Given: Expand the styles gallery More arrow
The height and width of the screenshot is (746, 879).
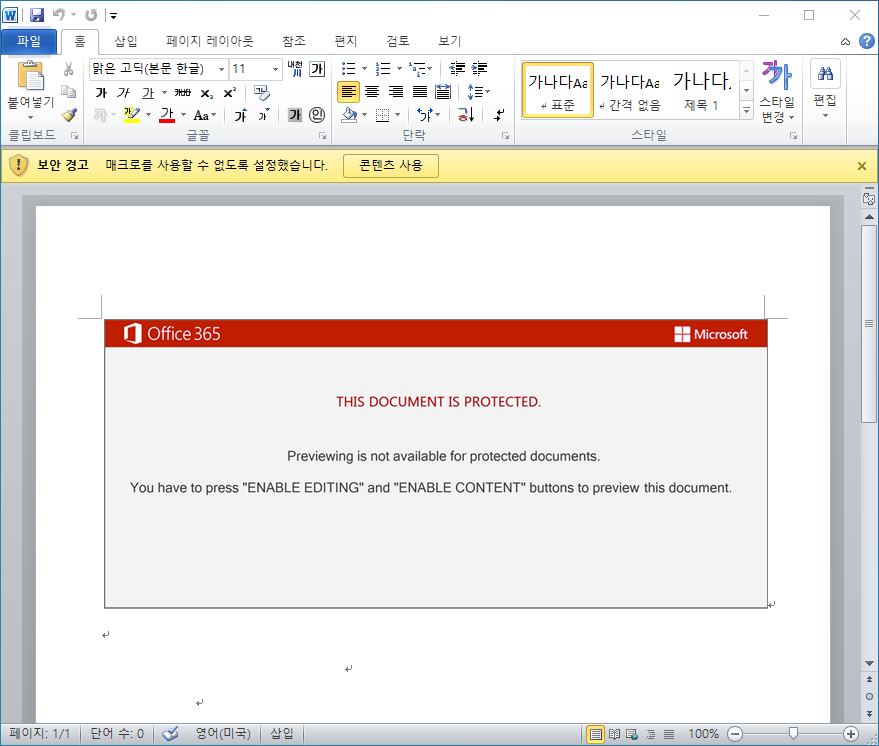Looking at the screenshot, I should pos(746,110).
